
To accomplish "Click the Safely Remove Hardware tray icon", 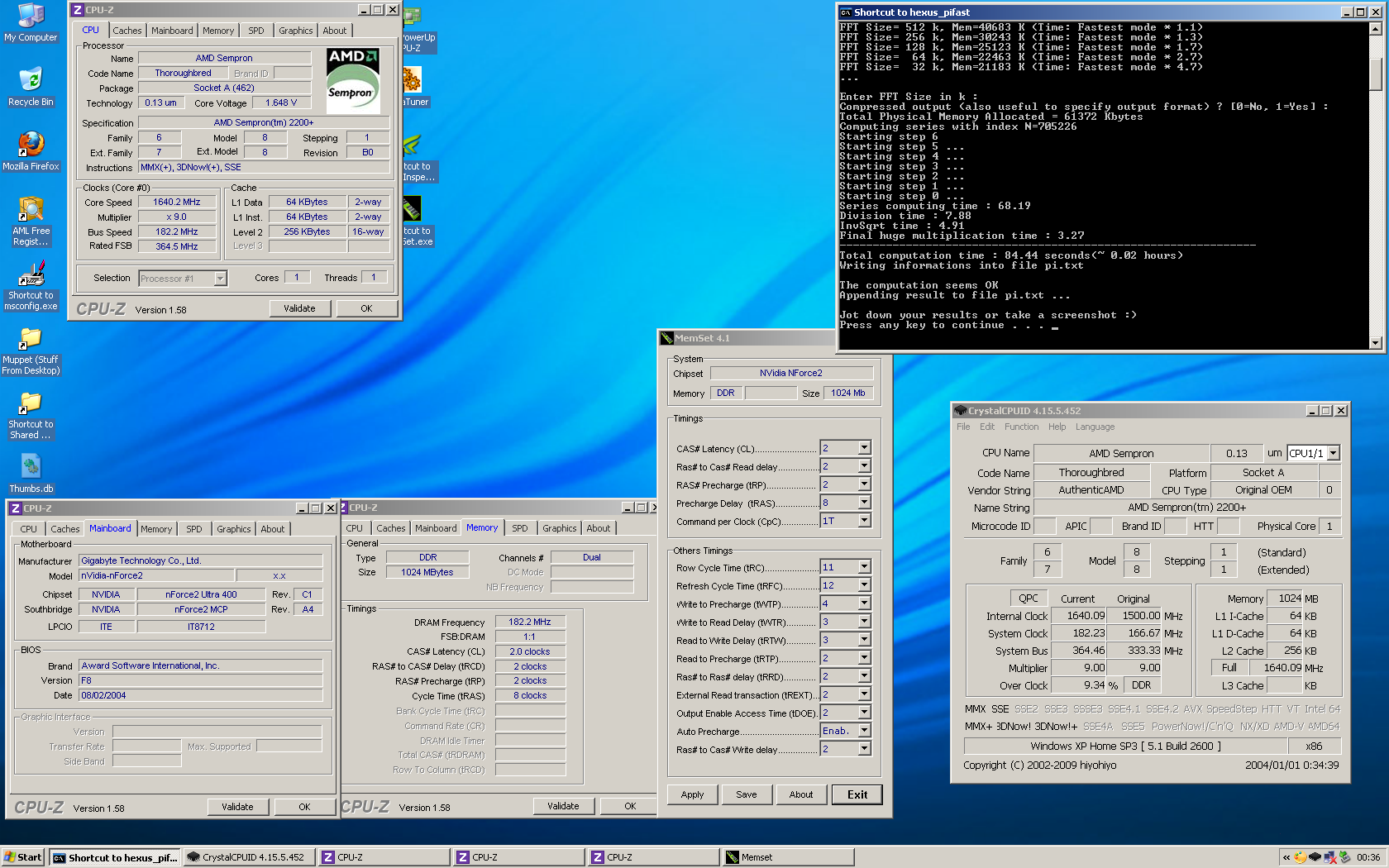I will (1344, 857).
